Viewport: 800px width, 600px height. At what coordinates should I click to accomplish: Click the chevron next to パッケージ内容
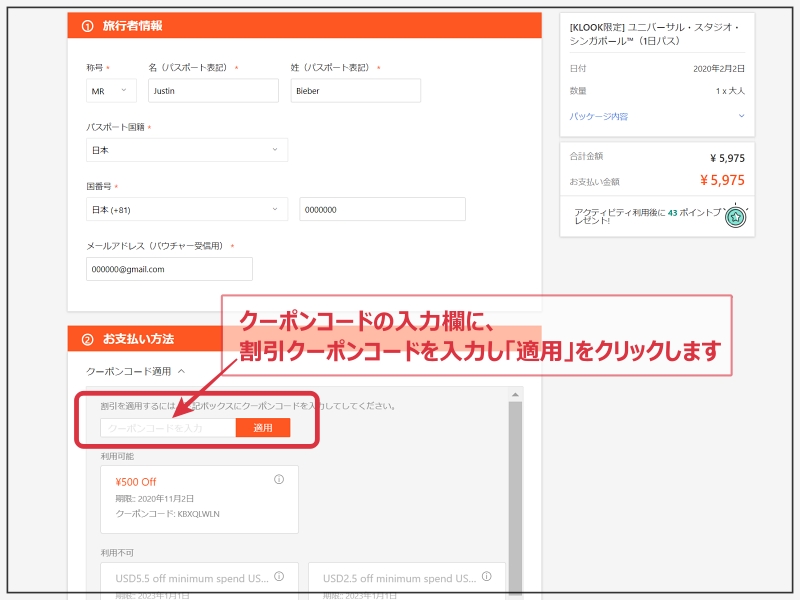click(x=741, y=116)
